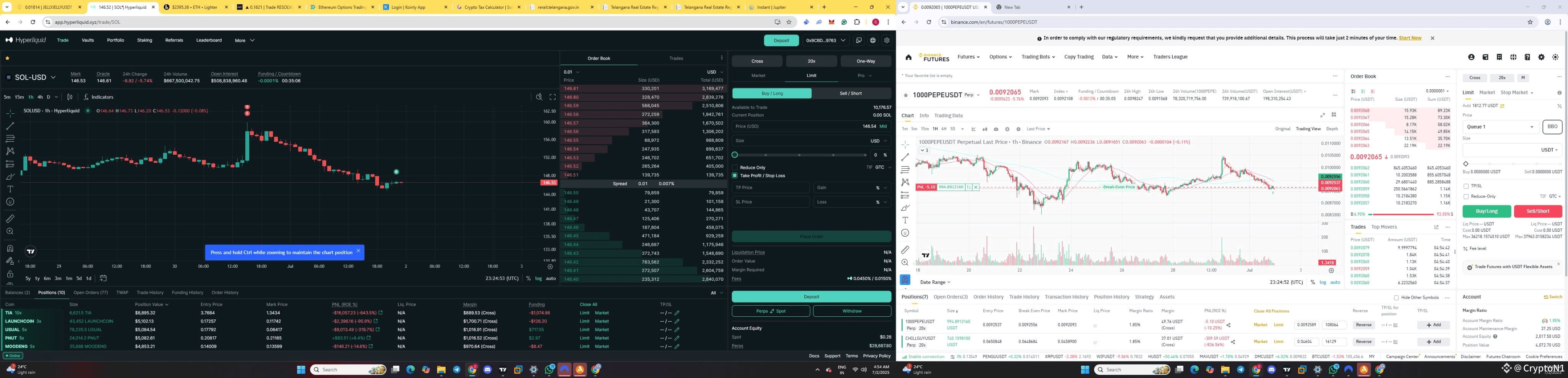Open Pro order type dropdown on Hyperliquid

(x=865, y=75)
